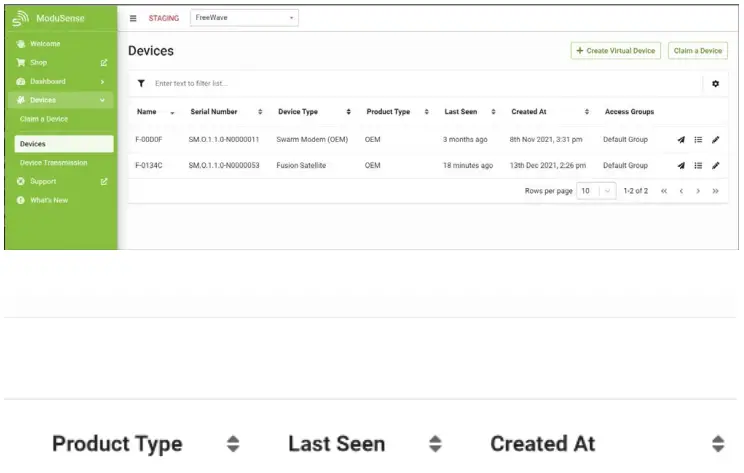The image size is (744, 473).
Task: Click sort arrows beside enlarged Created At
Action: (x=718, y=444)
